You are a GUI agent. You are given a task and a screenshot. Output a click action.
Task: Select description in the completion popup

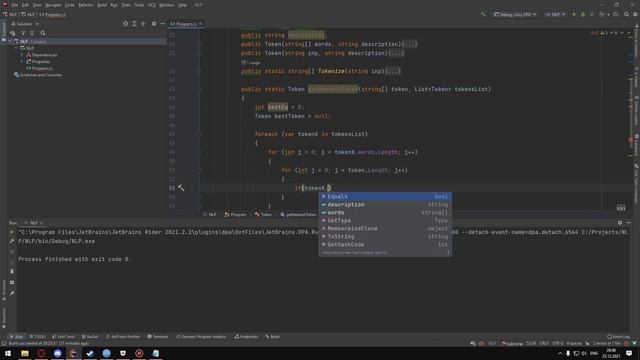click(x=385, y=204)
